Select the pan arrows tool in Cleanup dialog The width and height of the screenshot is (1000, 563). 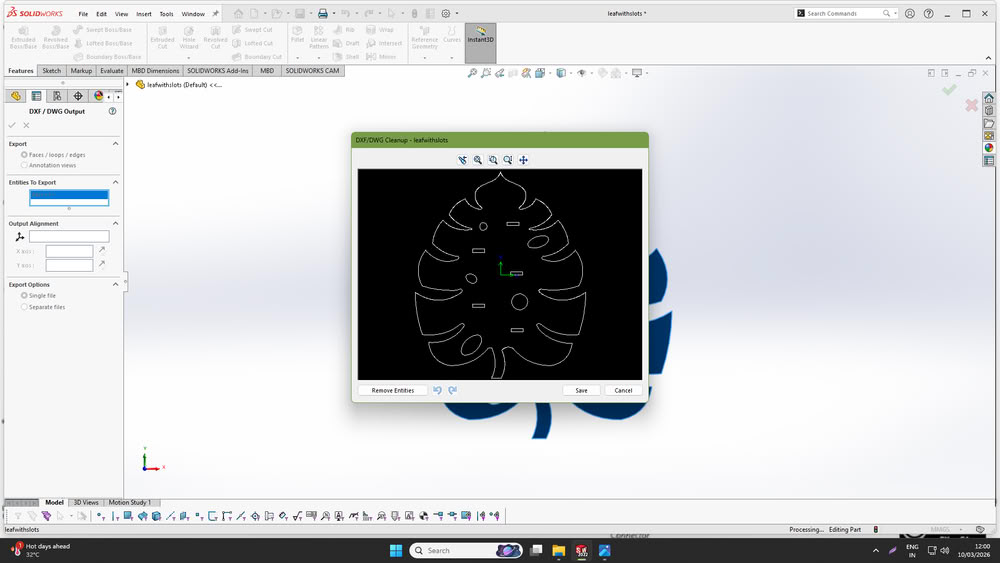(x=523, y=160)
